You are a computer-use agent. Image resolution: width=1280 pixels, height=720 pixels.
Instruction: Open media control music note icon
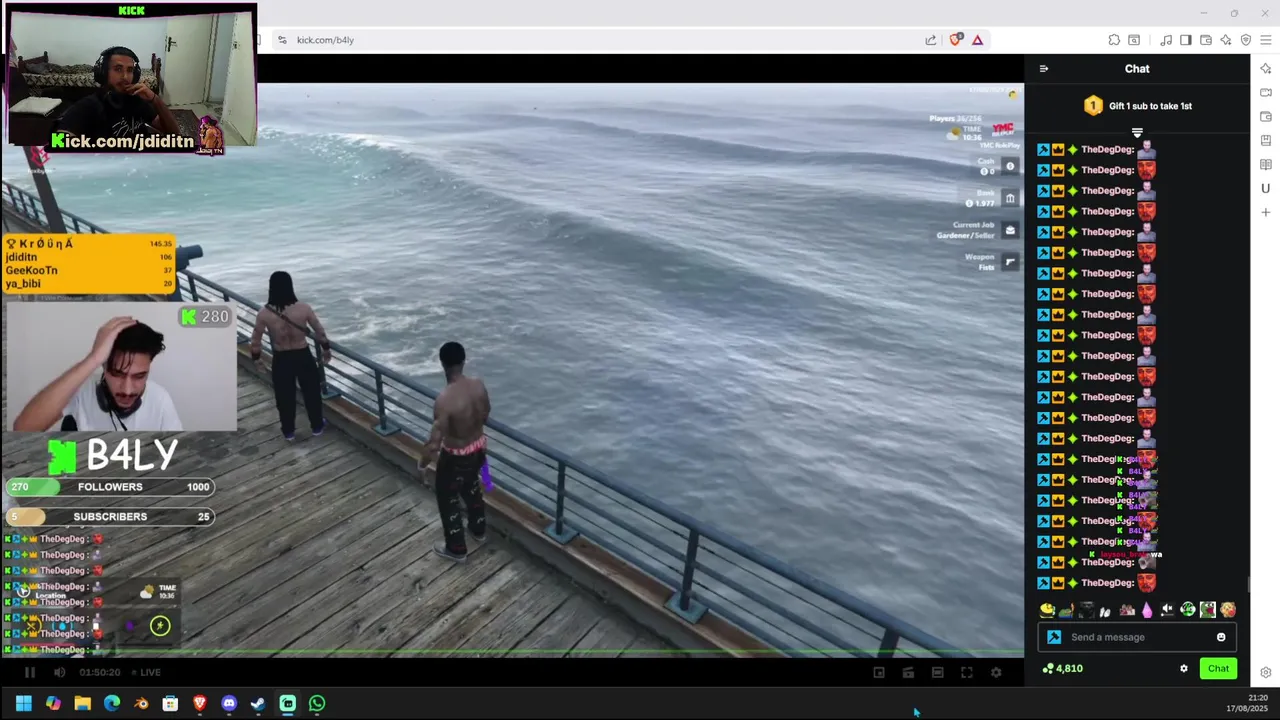(x=1166, y=40)
